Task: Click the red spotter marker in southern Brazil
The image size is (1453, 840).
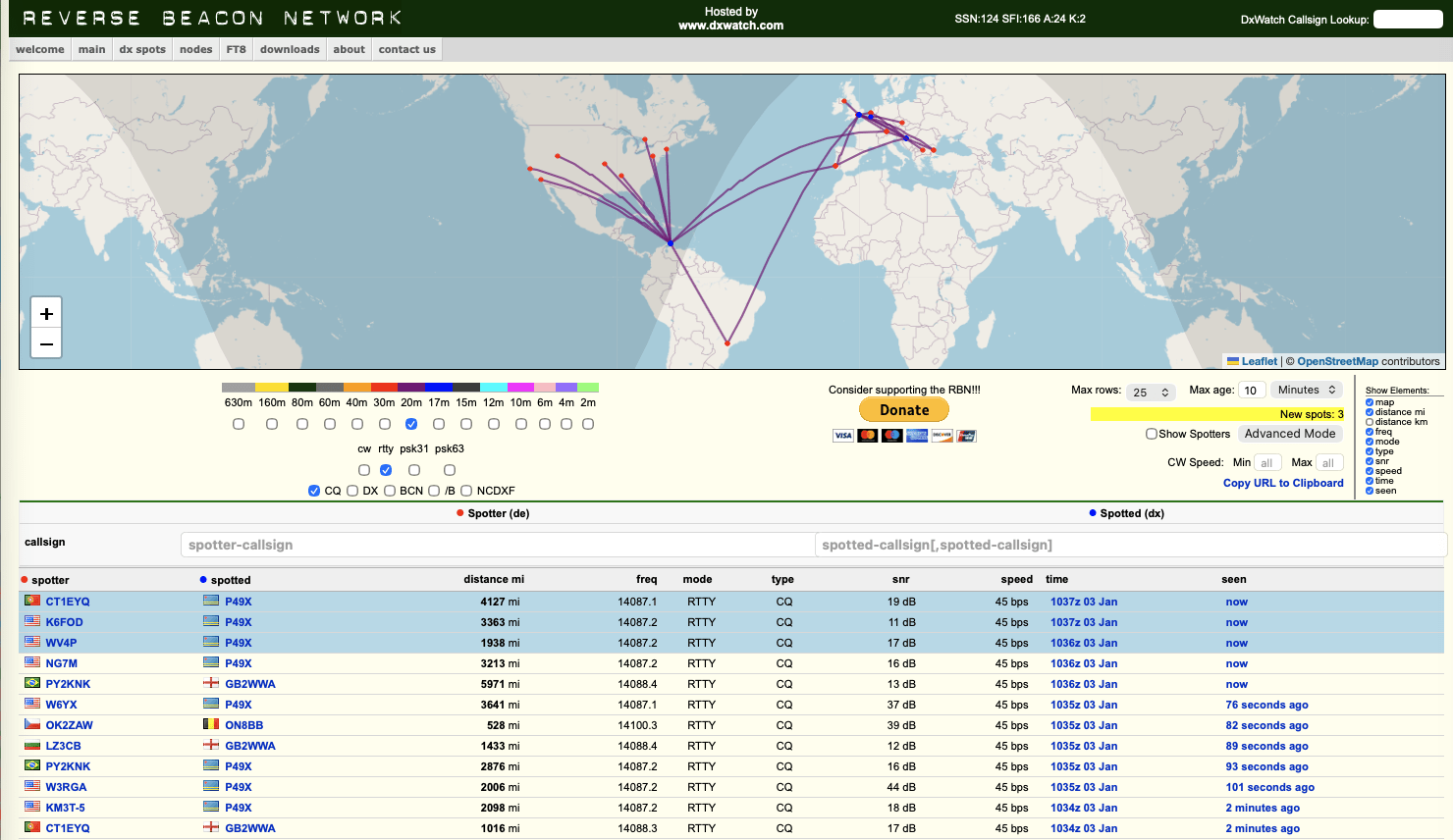Action: [x=727, y=343]
